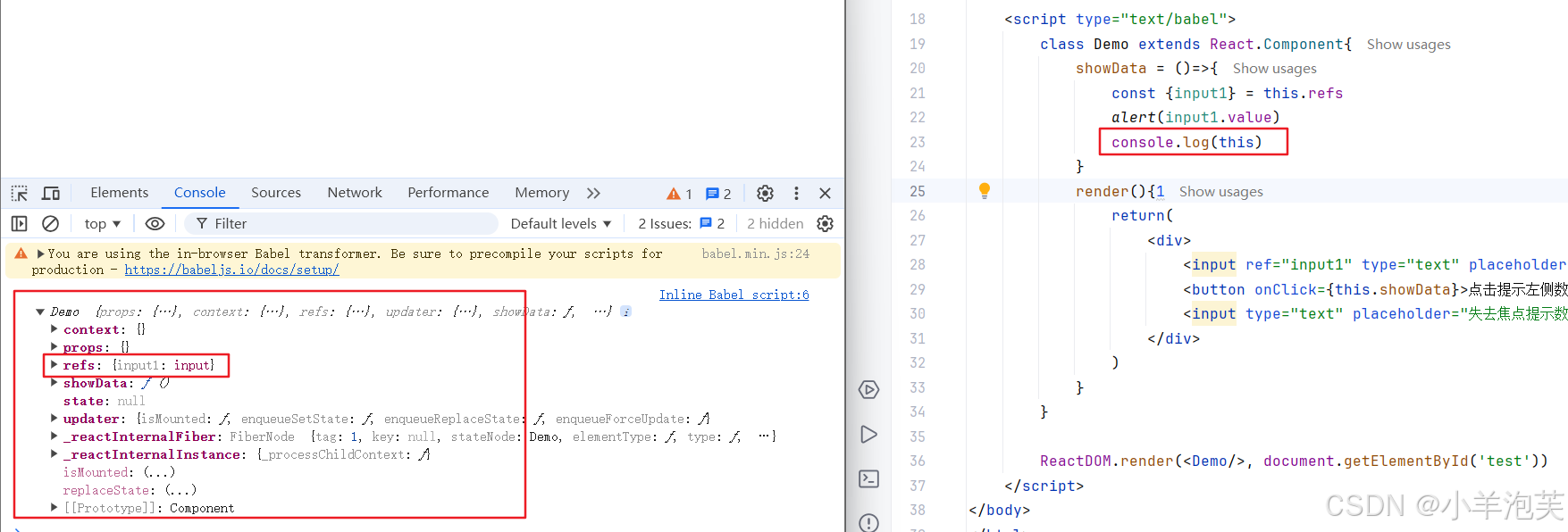Toggle the console sidebar icon
The width and height of the screenshot is (1568, 532).
(20, 223)
